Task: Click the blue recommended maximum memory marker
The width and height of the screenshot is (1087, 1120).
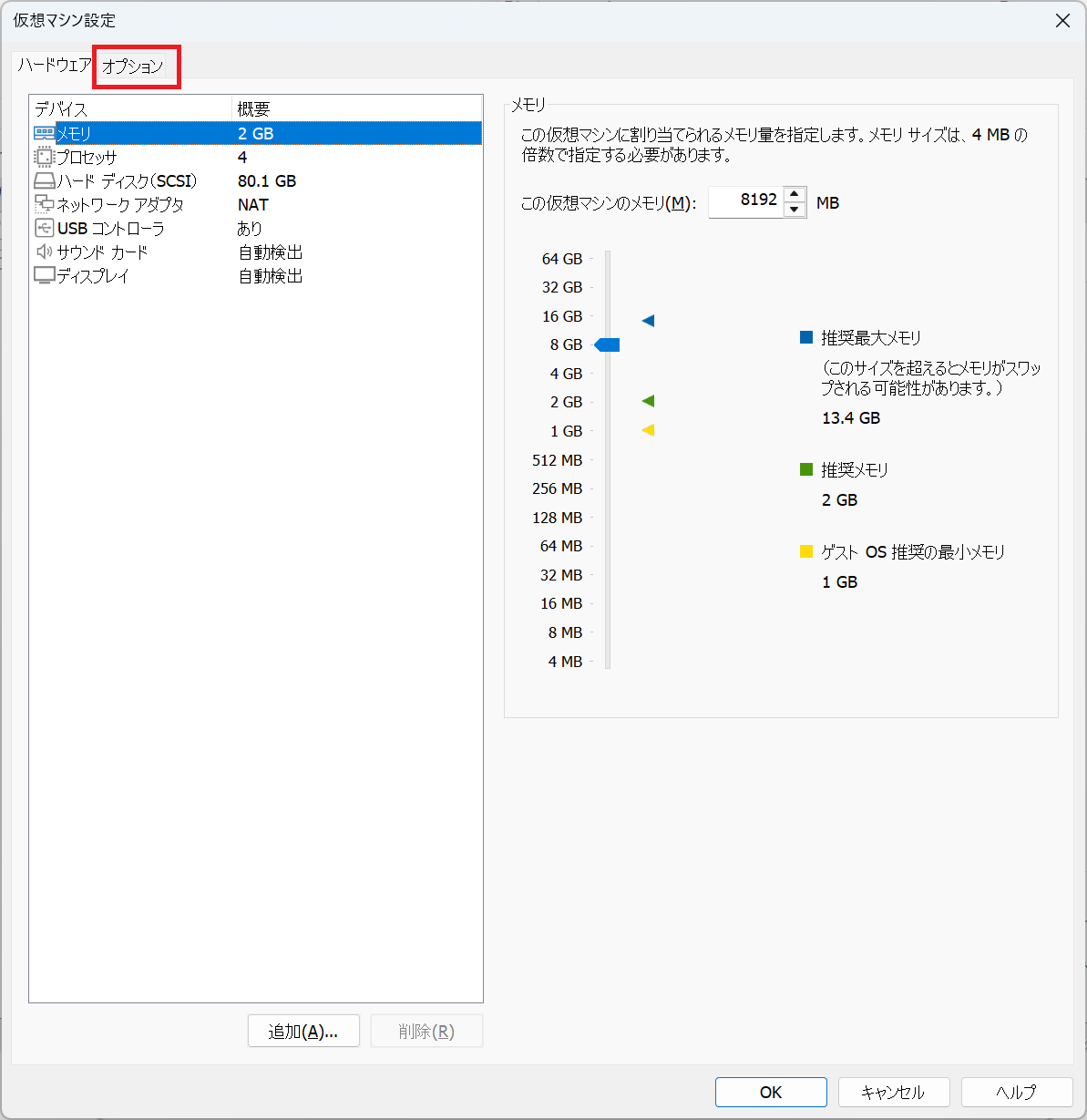Action: click(x=648, y=321)
